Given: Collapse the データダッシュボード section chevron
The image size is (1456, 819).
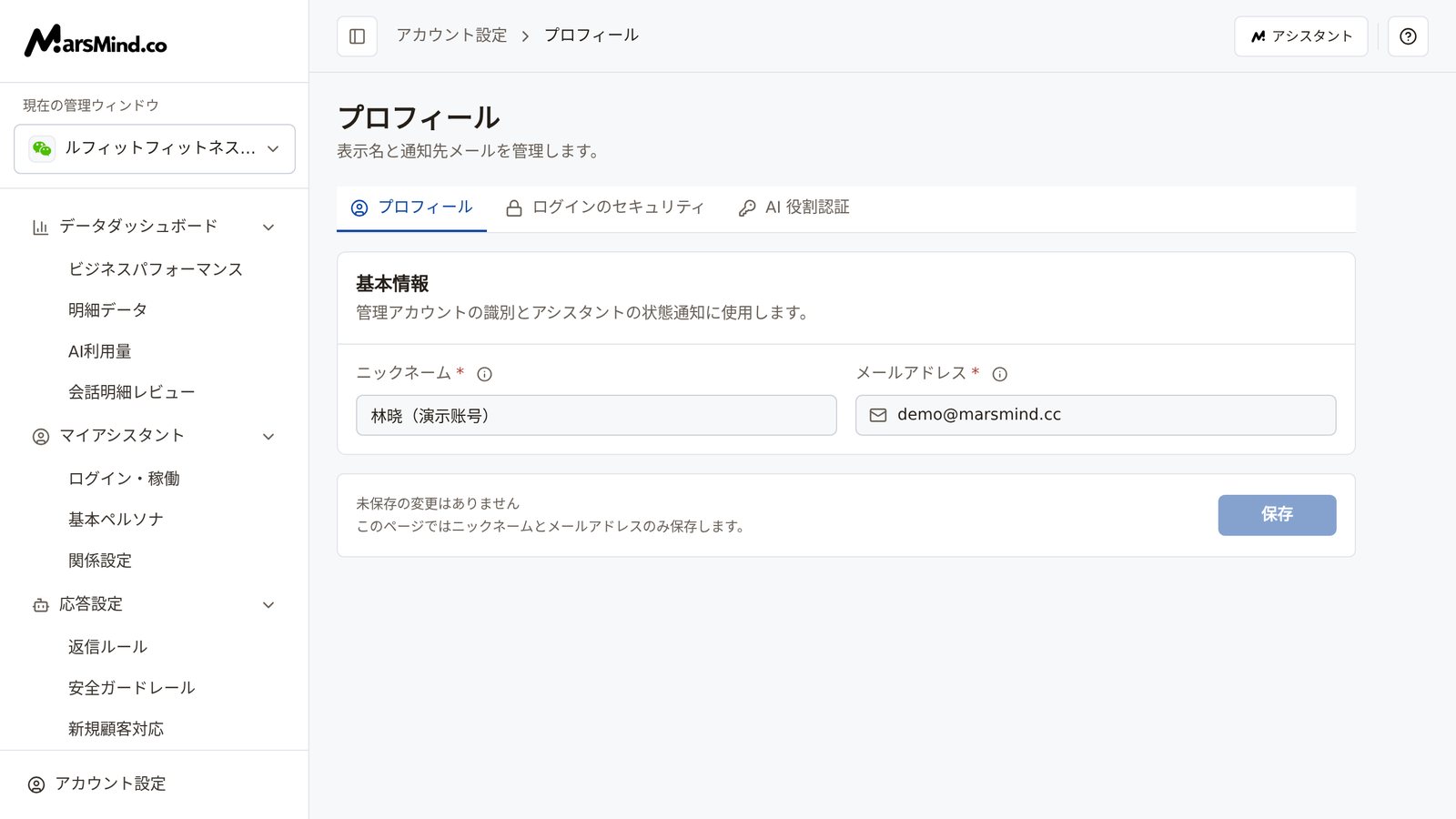Looking at the screenshot, I should point(268,227).
